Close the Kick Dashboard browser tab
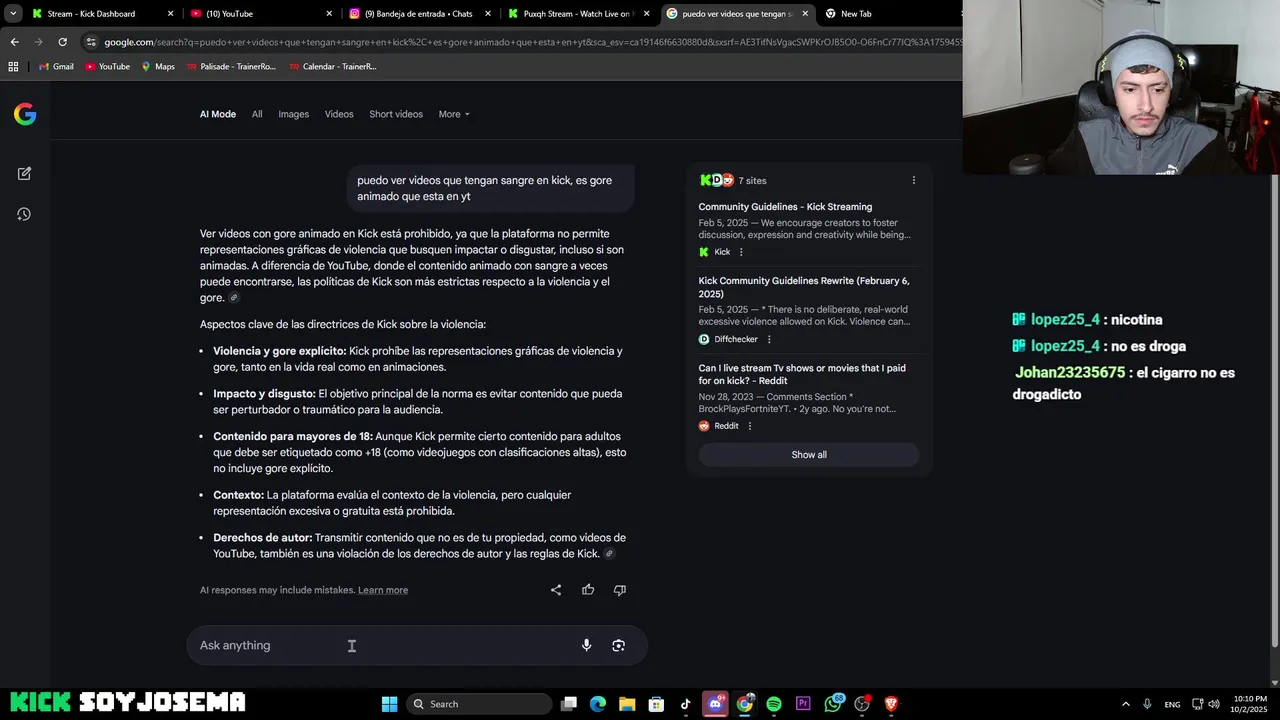 pos(171,14)
